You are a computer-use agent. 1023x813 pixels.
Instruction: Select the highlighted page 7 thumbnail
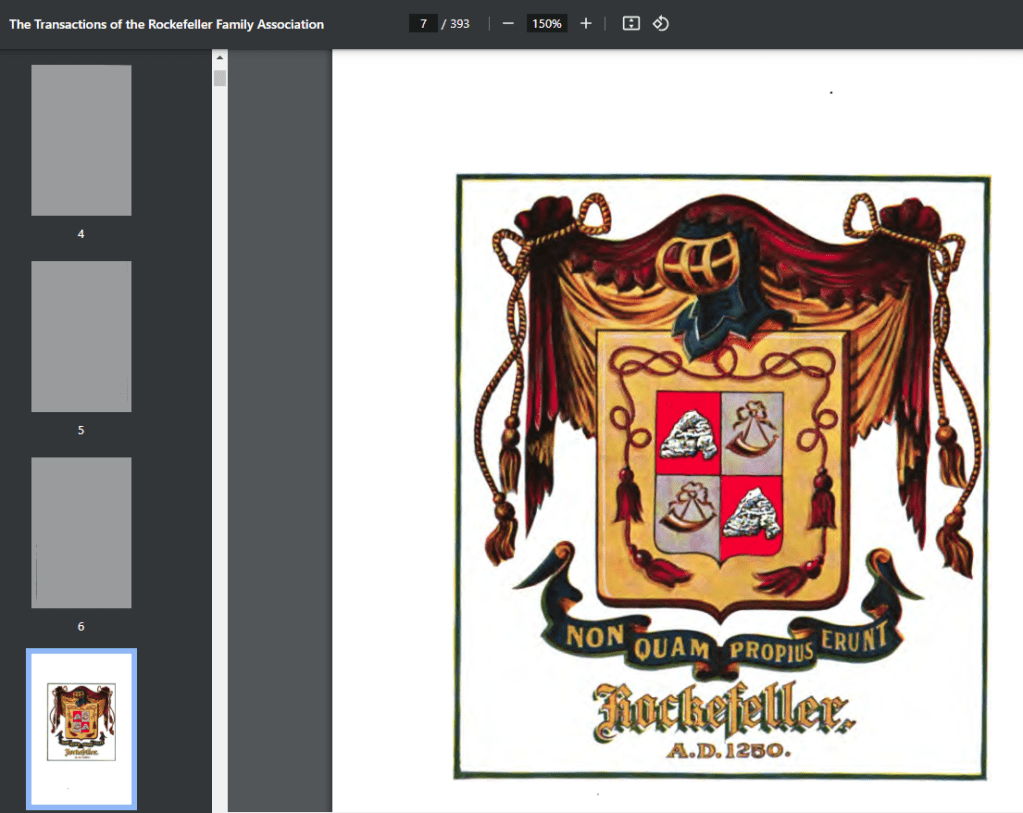point(81,728)
